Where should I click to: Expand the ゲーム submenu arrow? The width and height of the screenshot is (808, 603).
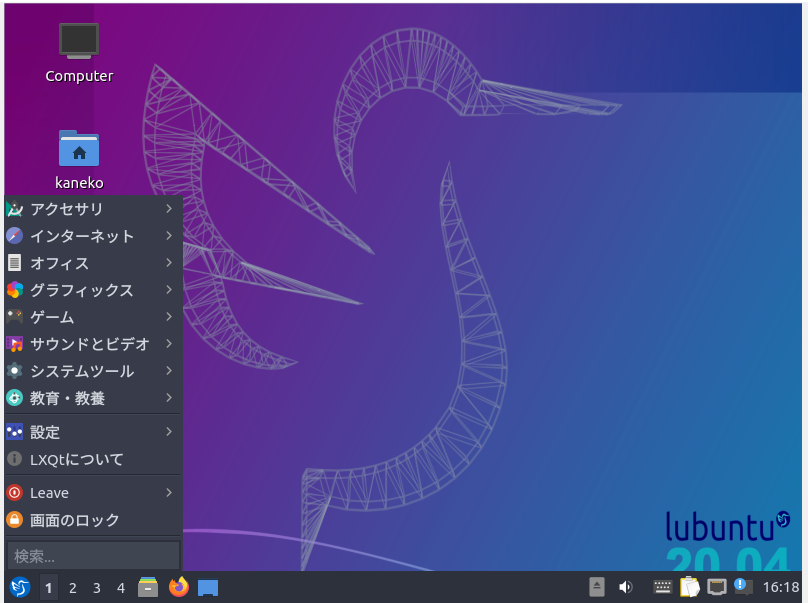point(169,316)
